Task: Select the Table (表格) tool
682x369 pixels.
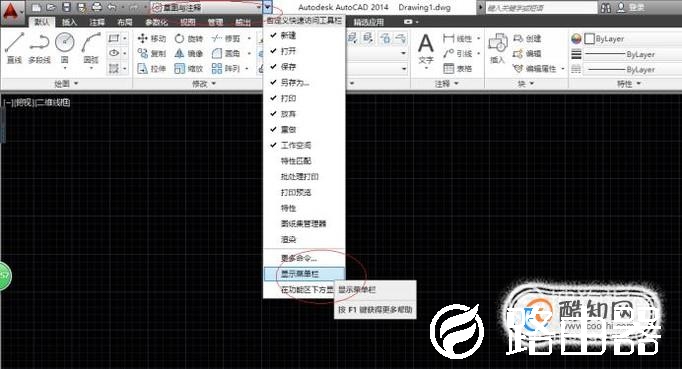Action: pyautogui.click(x=457, y=68)
